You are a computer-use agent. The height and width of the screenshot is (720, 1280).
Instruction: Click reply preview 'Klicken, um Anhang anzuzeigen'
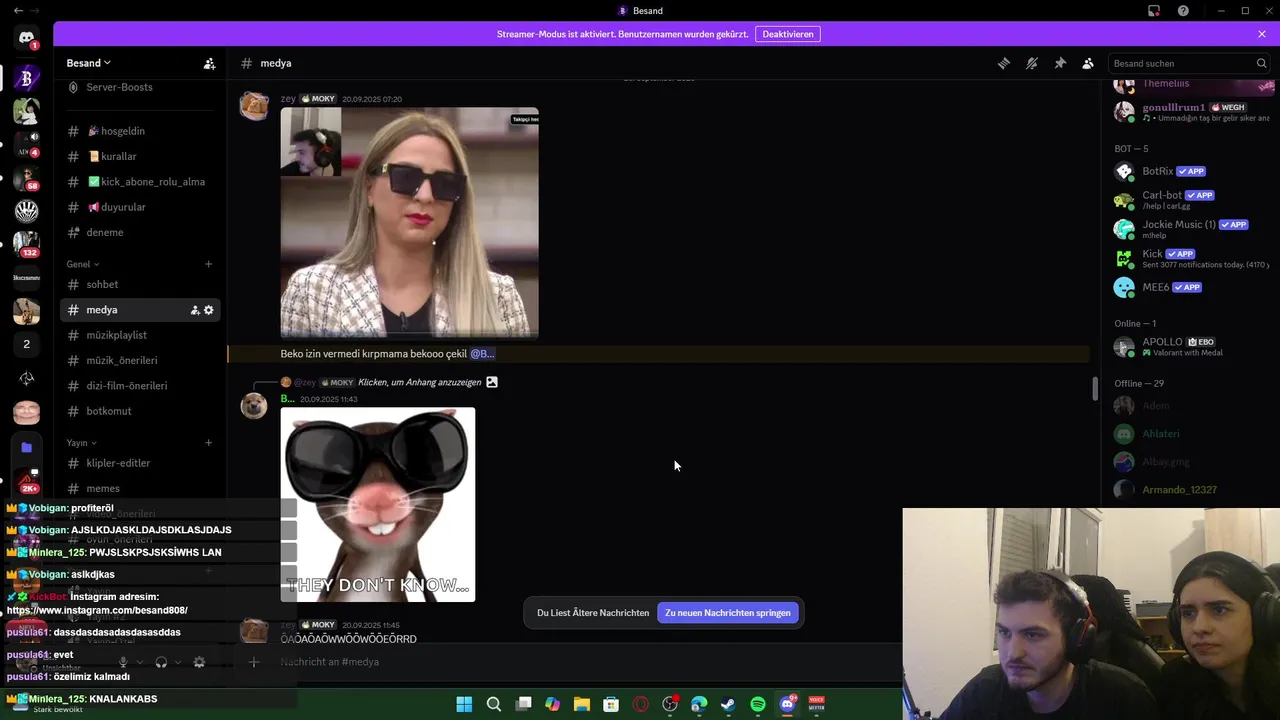click(419, 382)
